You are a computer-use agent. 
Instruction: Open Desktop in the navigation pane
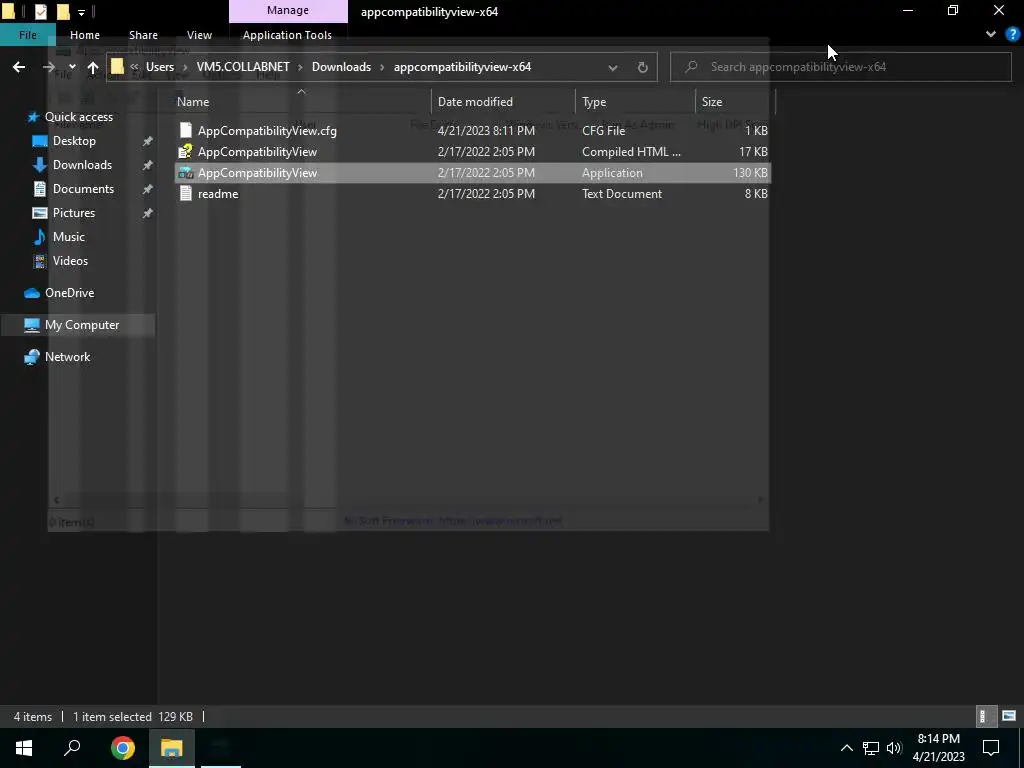click(74, 141)
